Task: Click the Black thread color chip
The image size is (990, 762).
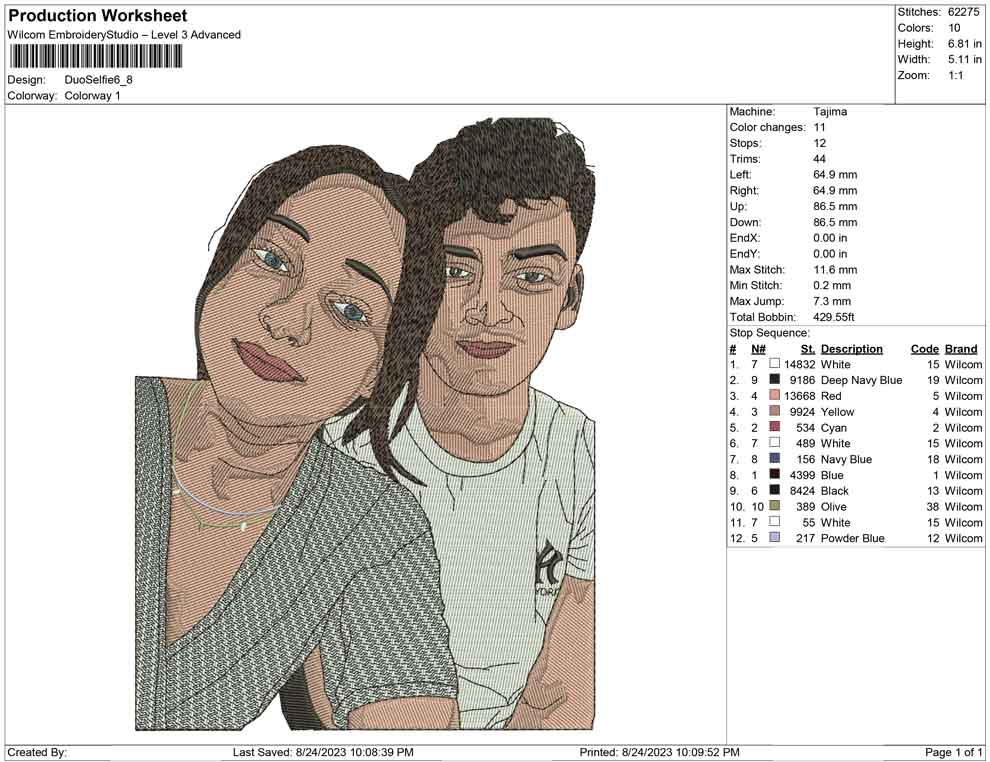Action: [x=773, y=490]
